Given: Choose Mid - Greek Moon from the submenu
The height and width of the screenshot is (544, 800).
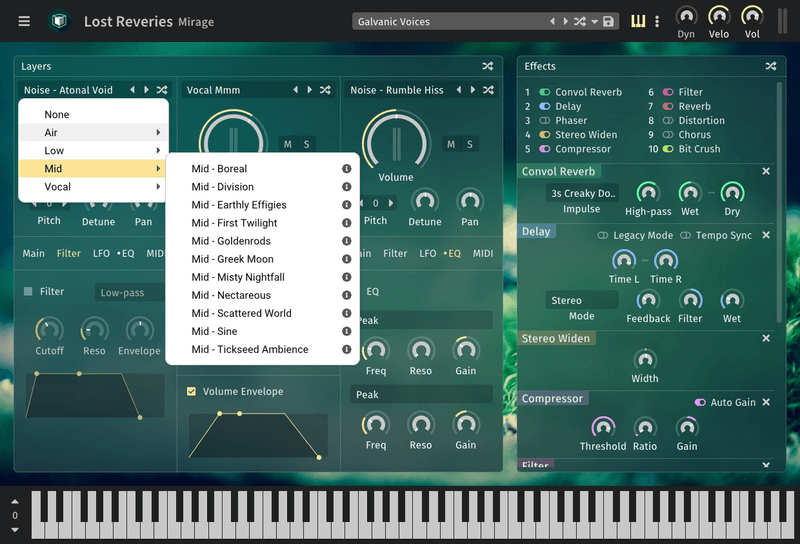Looking at the screenshot, I should [x=232, y=259].
